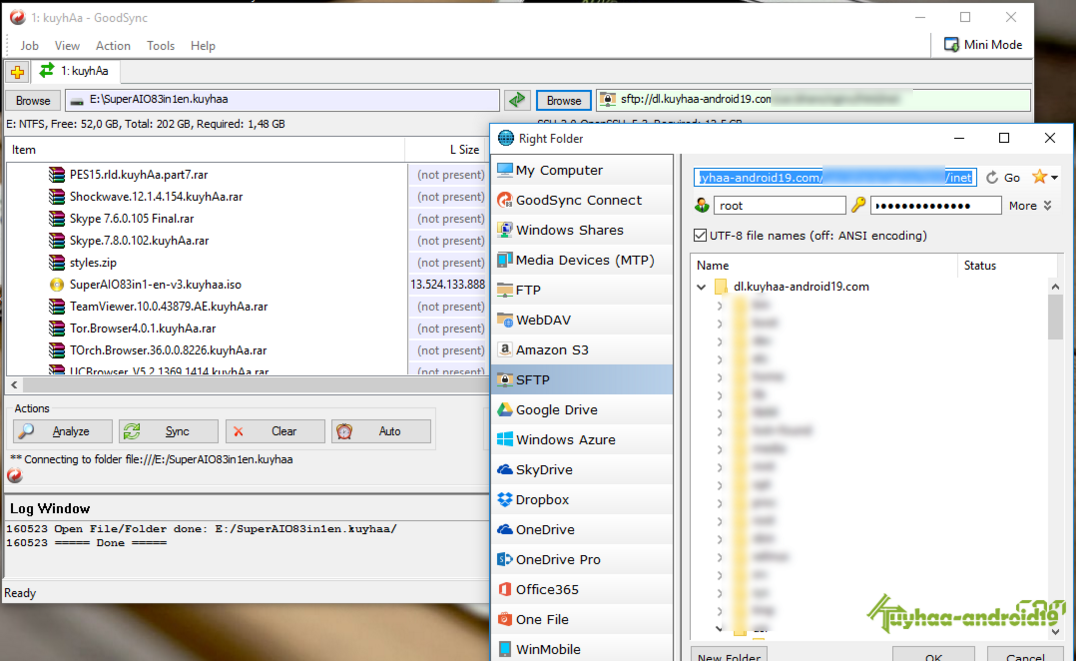Open the Help menu
1076x661 pixels.
pos(203,46)
